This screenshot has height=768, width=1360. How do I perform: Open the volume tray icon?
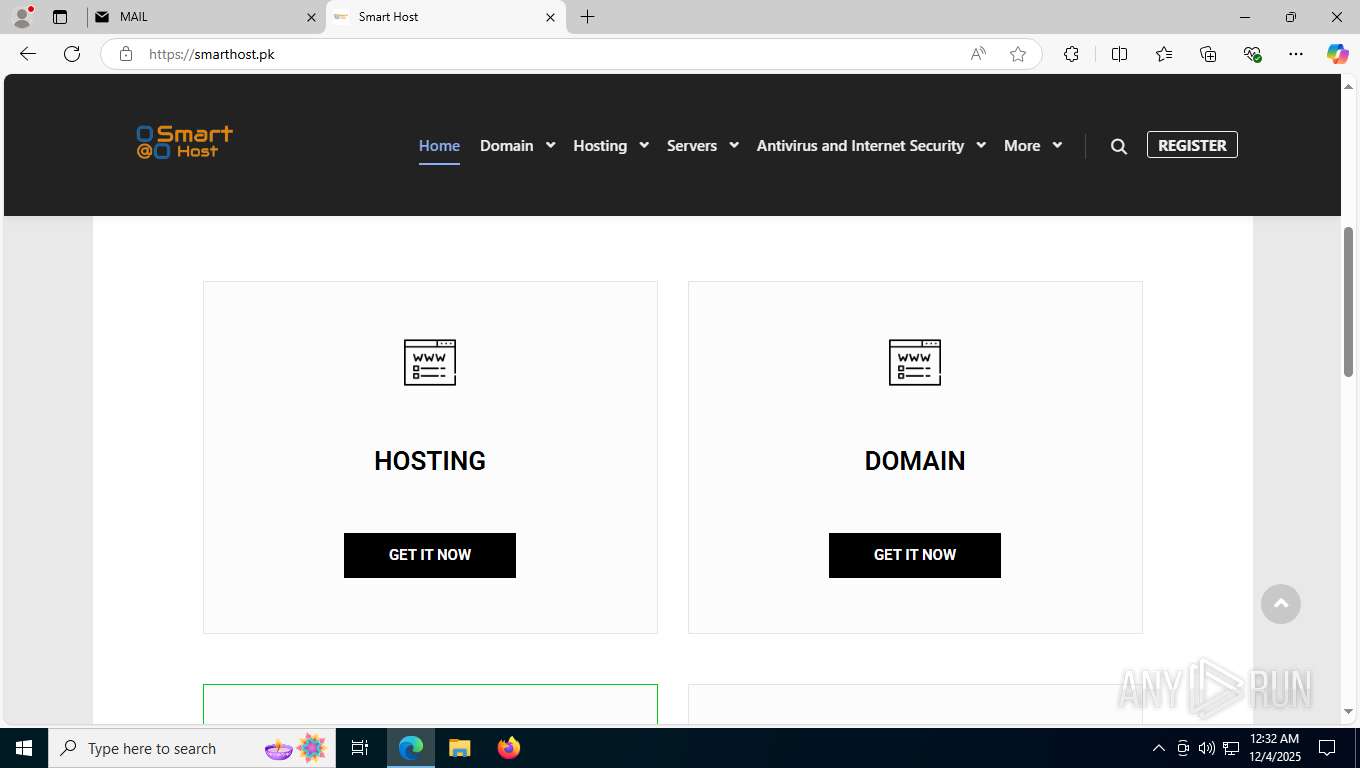point(1207,748)
